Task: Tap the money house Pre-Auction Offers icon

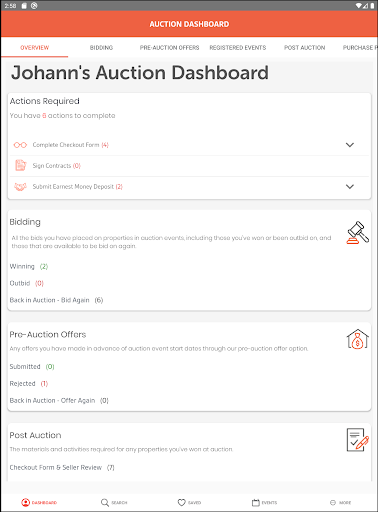Action: 357,339
